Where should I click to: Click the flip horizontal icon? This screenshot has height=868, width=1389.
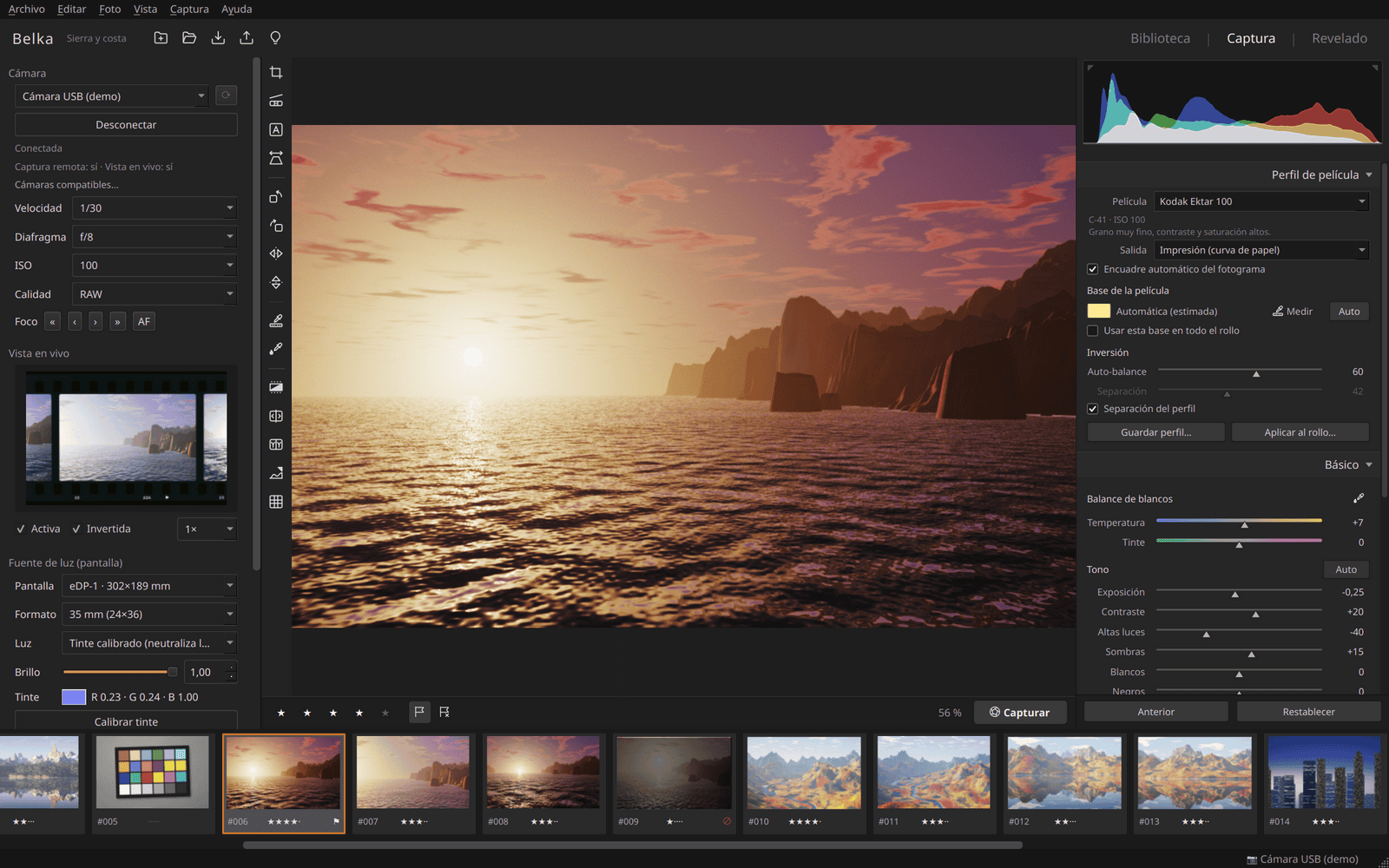[x=276, y=254]
